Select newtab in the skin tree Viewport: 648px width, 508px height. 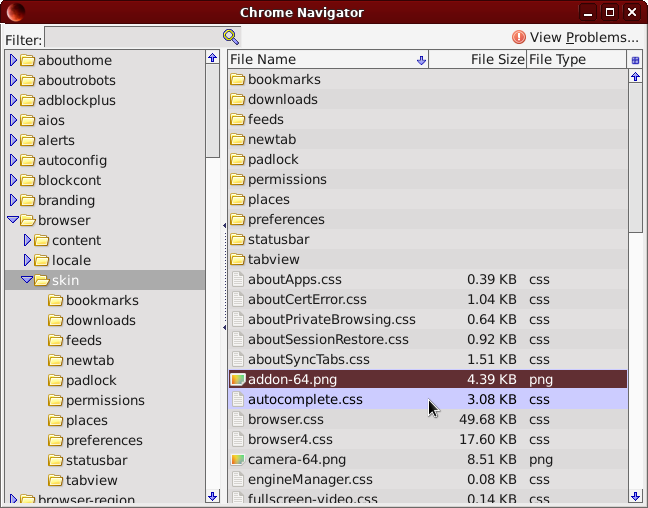click(x=90, y=360)
